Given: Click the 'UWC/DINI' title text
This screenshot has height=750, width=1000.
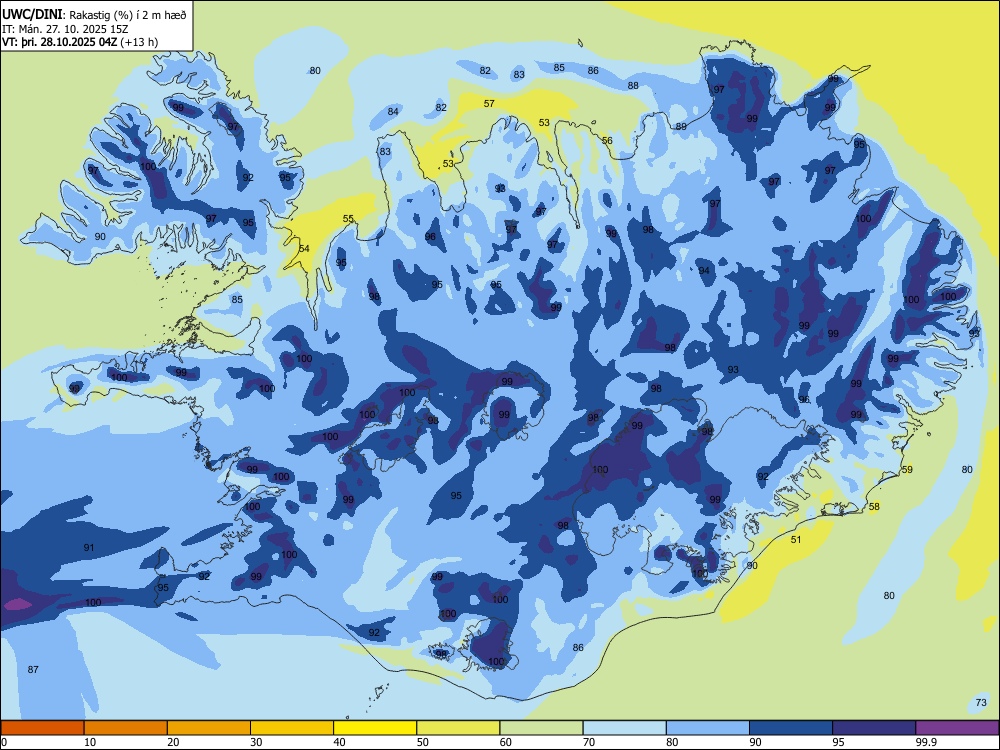Looking at the screenshot, I should [32, 14].
